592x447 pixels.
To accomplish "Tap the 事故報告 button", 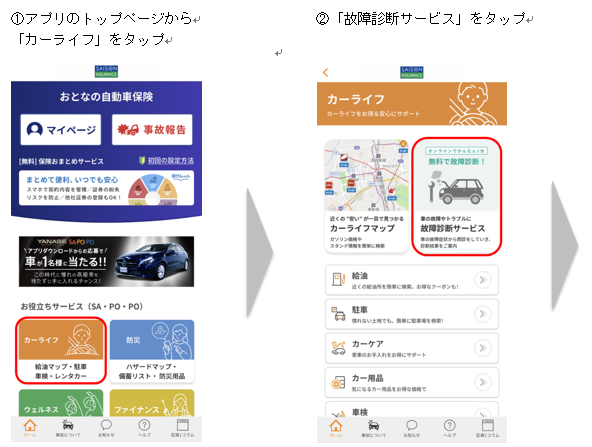I will click(152, 129).
